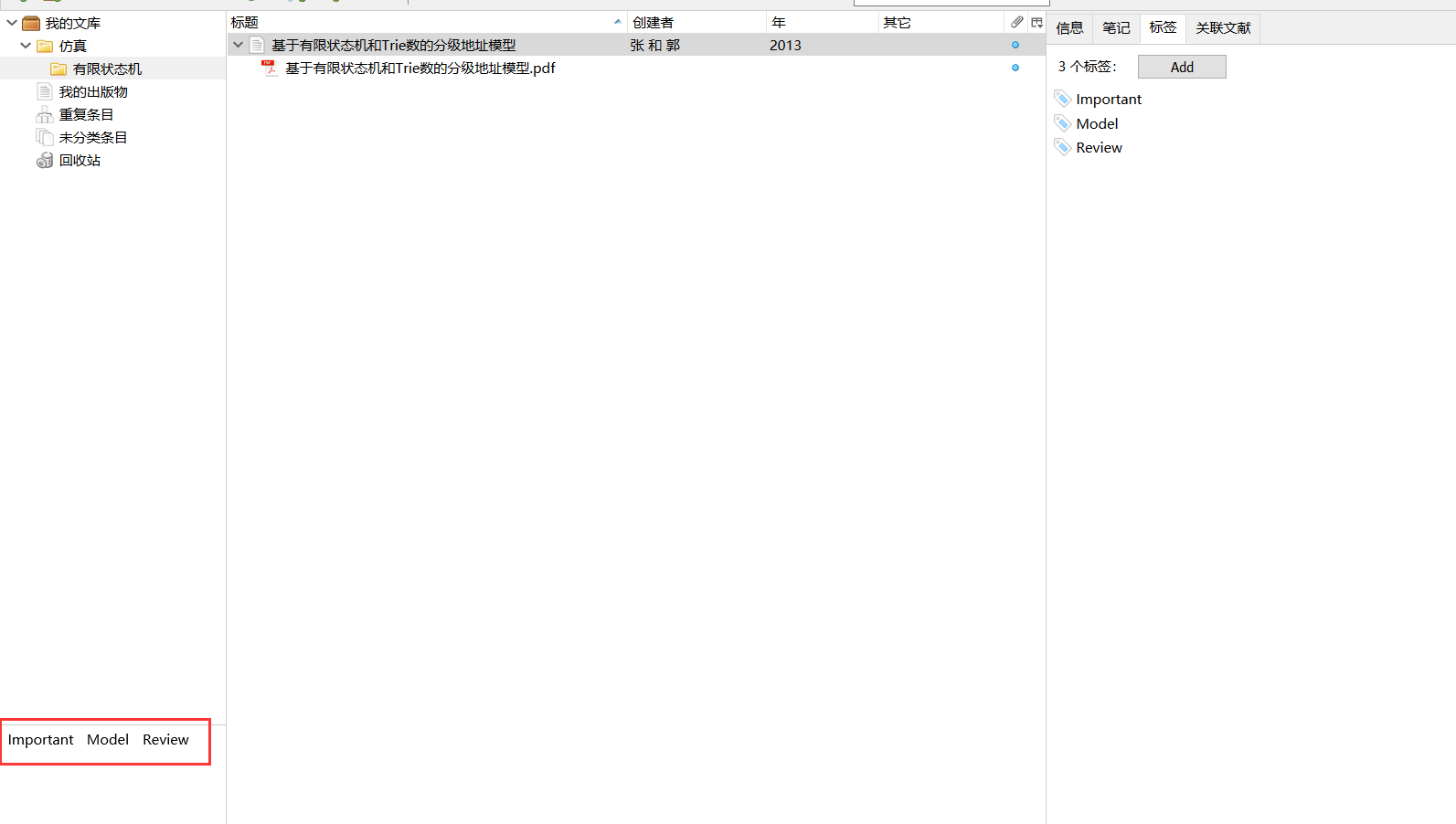The image size is (1456, 824).
Task: Click the journal article icon of 2013 item
Action: click(x=257, y=45)
